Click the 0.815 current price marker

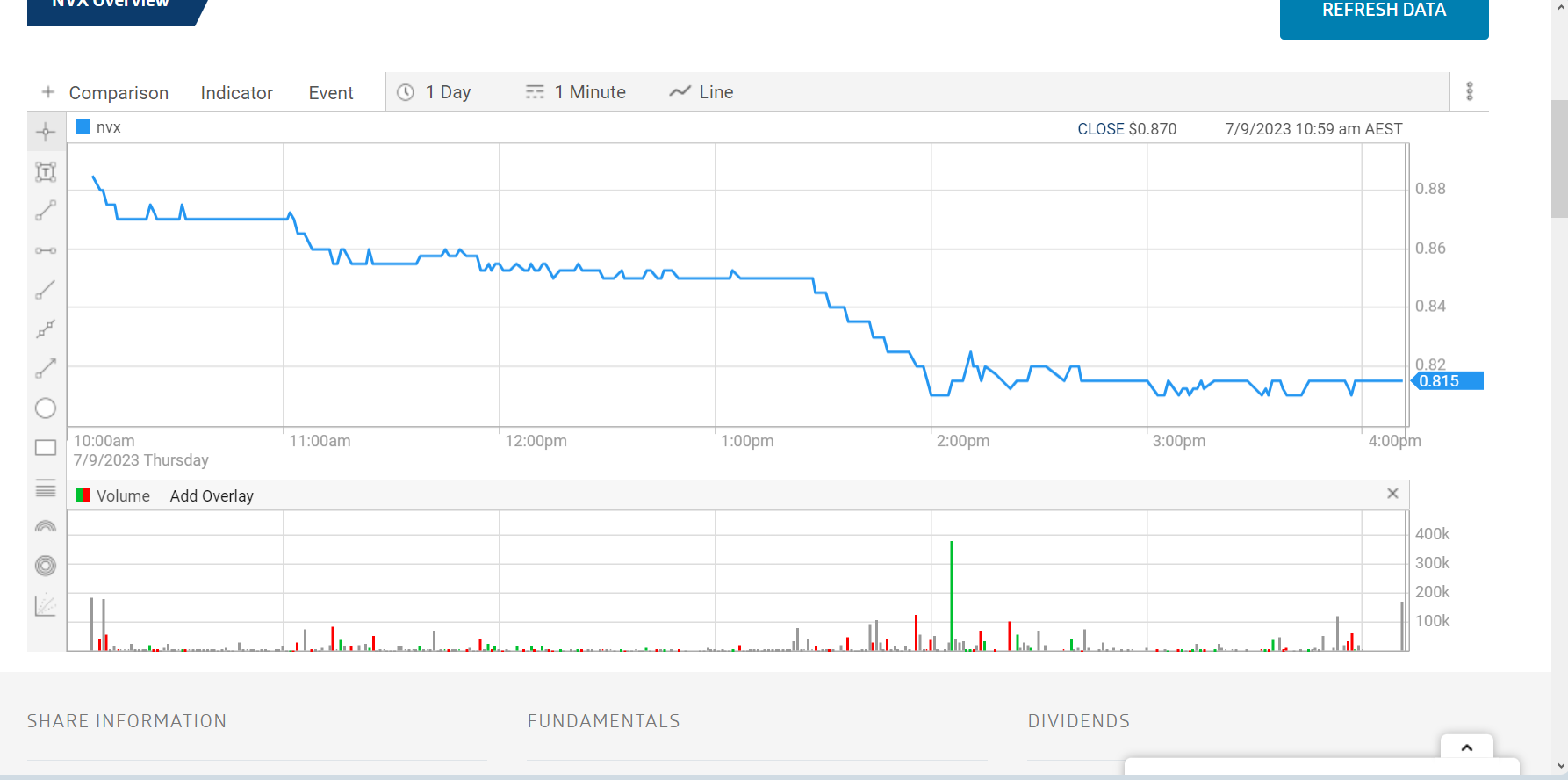1447,381
